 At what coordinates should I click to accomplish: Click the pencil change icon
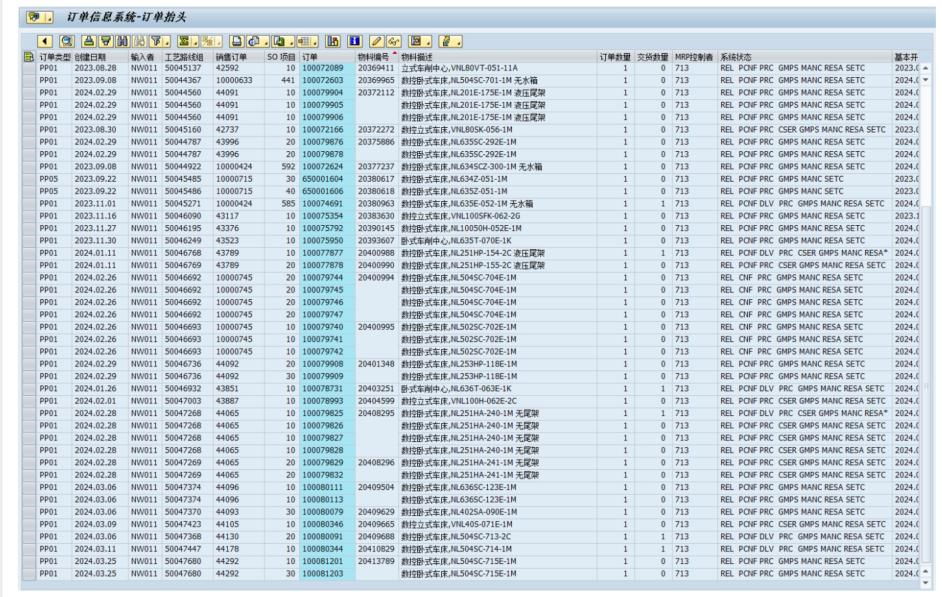(376, 41)
